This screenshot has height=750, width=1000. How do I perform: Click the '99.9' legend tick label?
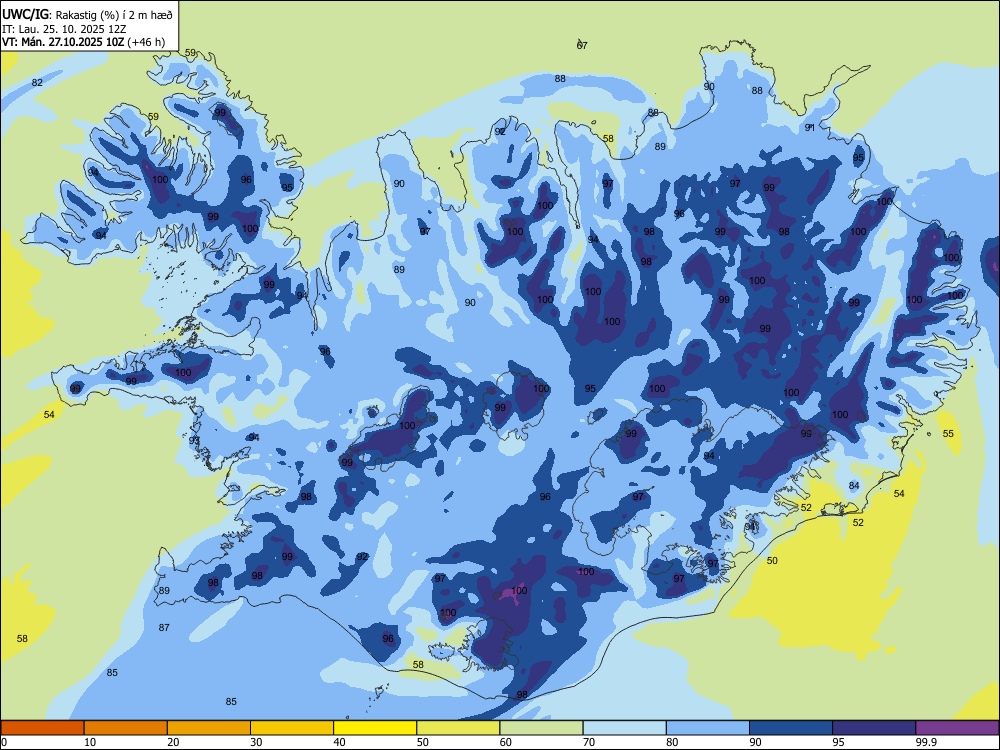[x=926, y=742]
